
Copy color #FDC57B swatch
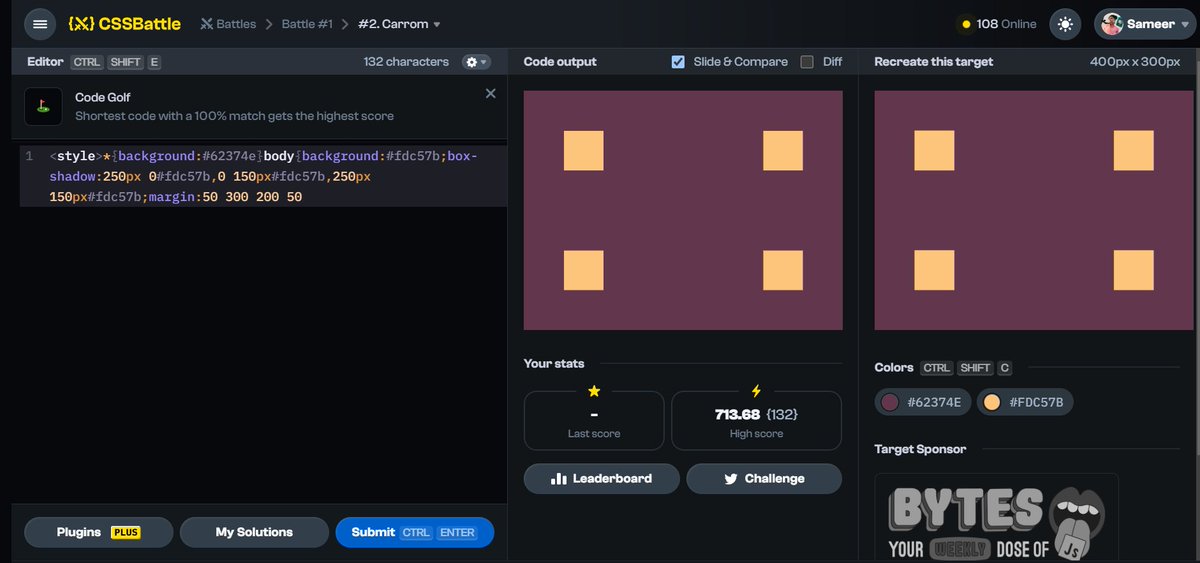click(1025, 403)
